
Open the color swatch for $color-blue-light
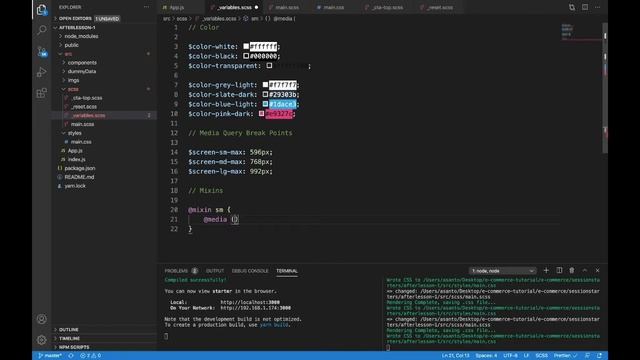(x=265, y=104)
